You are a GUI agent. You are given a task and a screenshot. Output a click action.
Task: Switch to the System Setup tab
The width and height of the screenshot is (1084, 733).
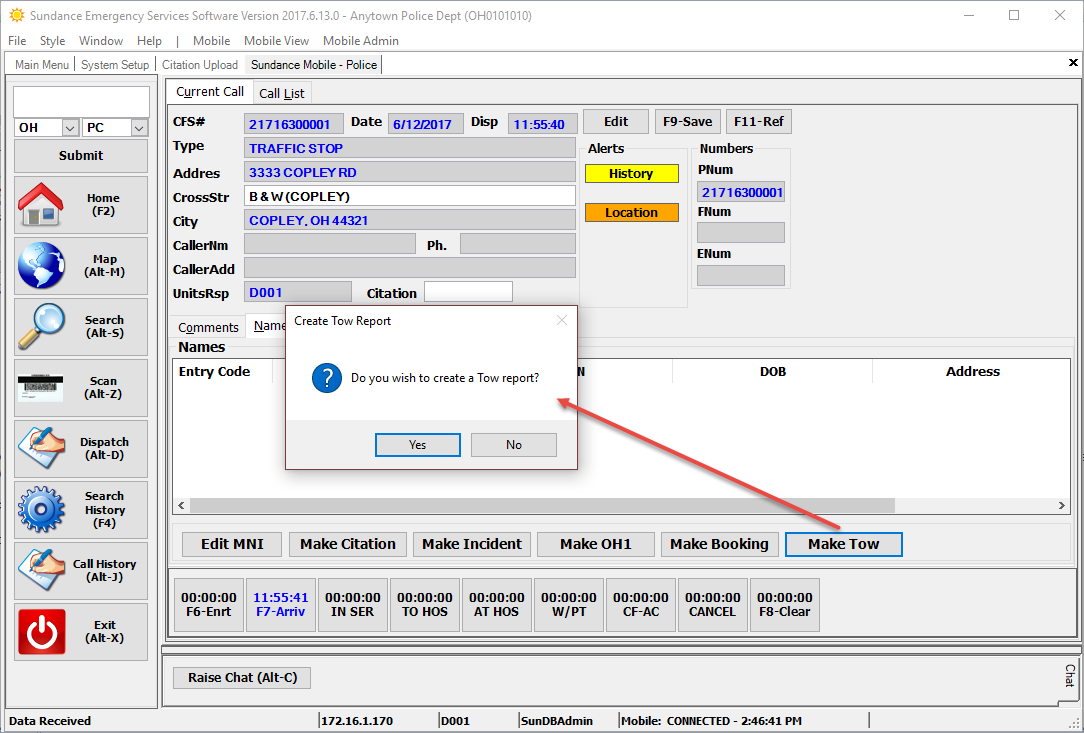115,64
